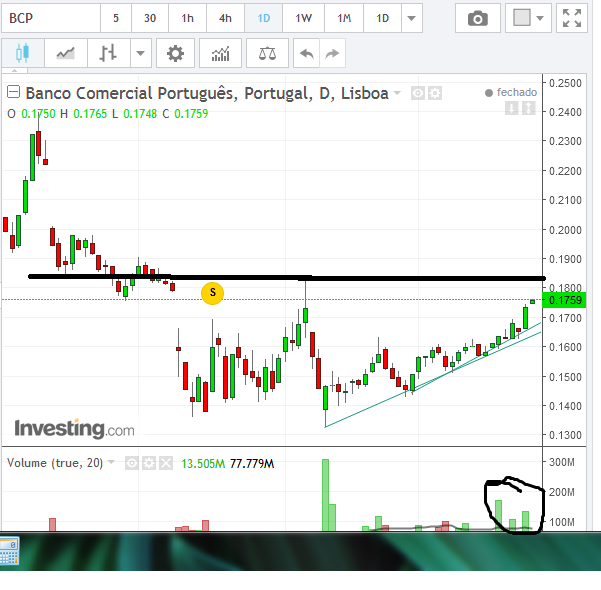601x590 pixels.
Task: Open the indicators menu
Action: click(220, 53)
